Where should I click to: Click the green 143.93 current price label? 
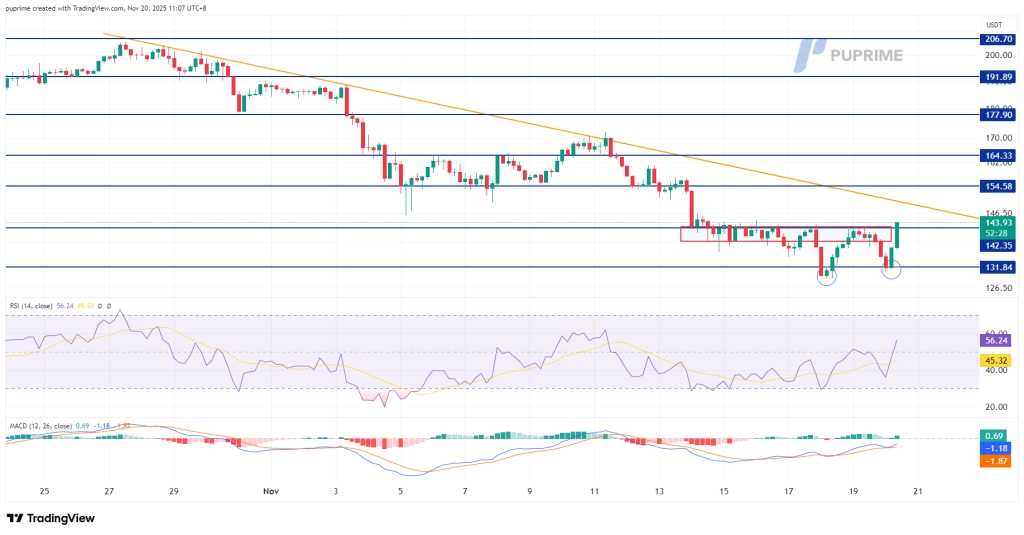(x=996, y=223)
